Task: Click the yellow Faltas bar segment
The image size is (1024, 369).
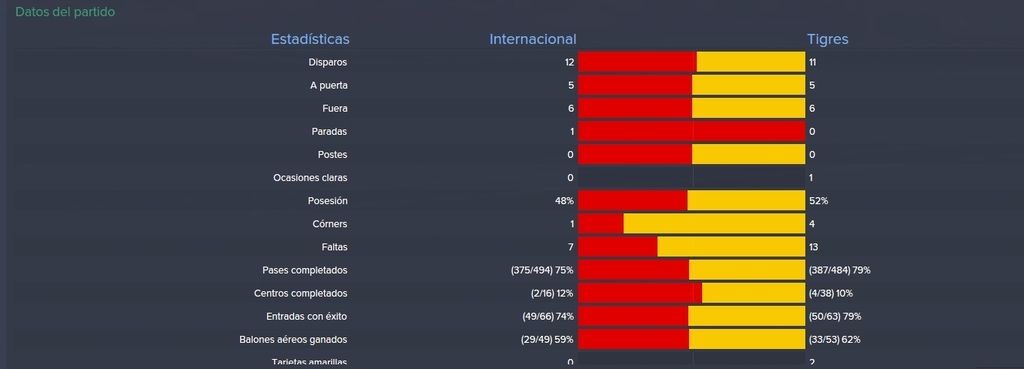Action: (x=731, y=247)
